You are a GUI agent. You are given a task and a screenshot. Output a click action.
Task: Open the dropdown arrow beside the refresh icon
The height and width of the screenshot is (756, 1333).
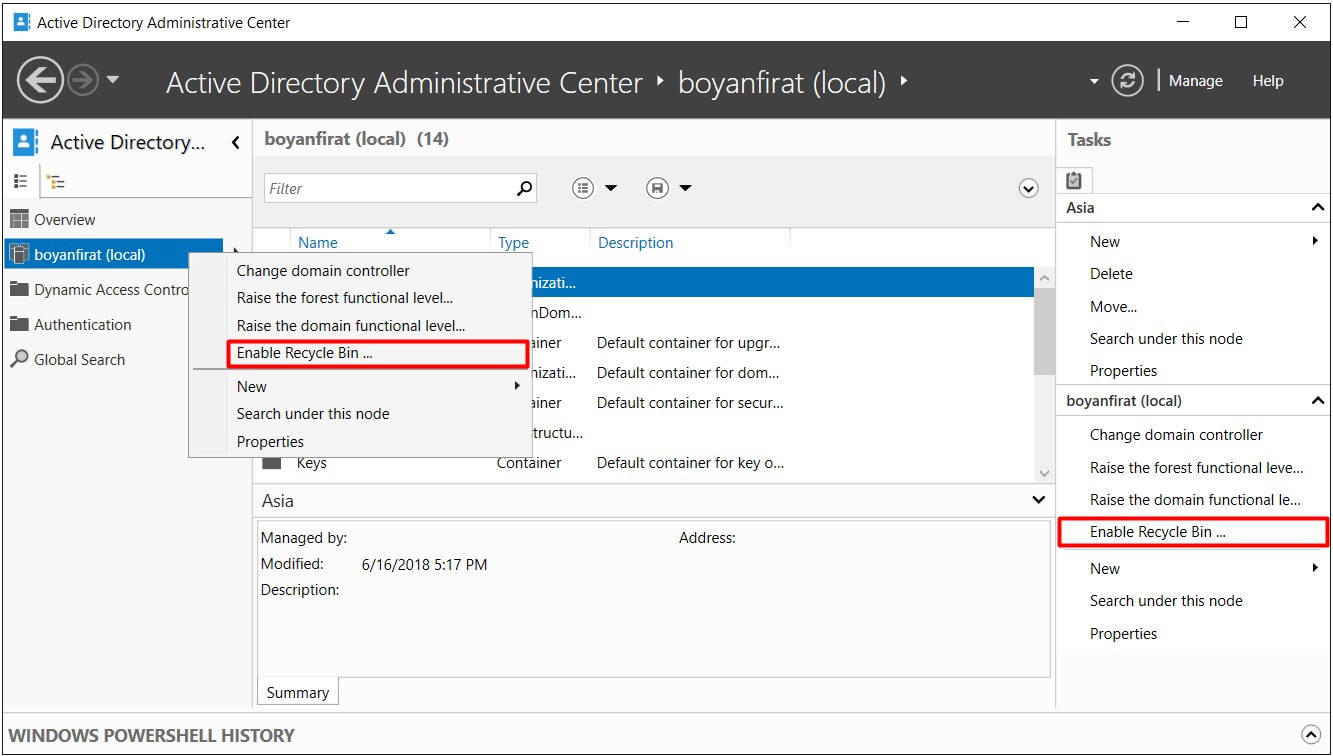[x=1094, y=82]
